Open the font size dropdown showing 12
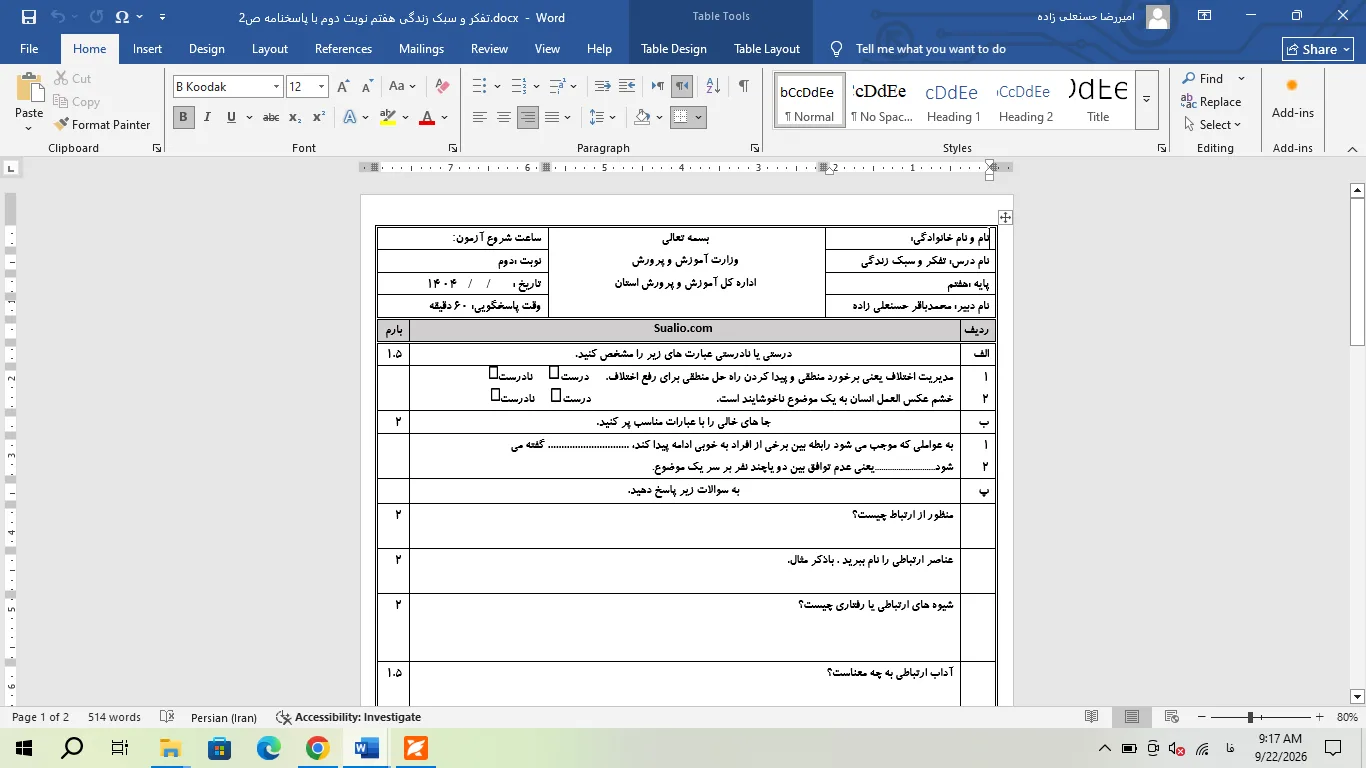This screenshot has width=1366, height=768. (321, 87)
